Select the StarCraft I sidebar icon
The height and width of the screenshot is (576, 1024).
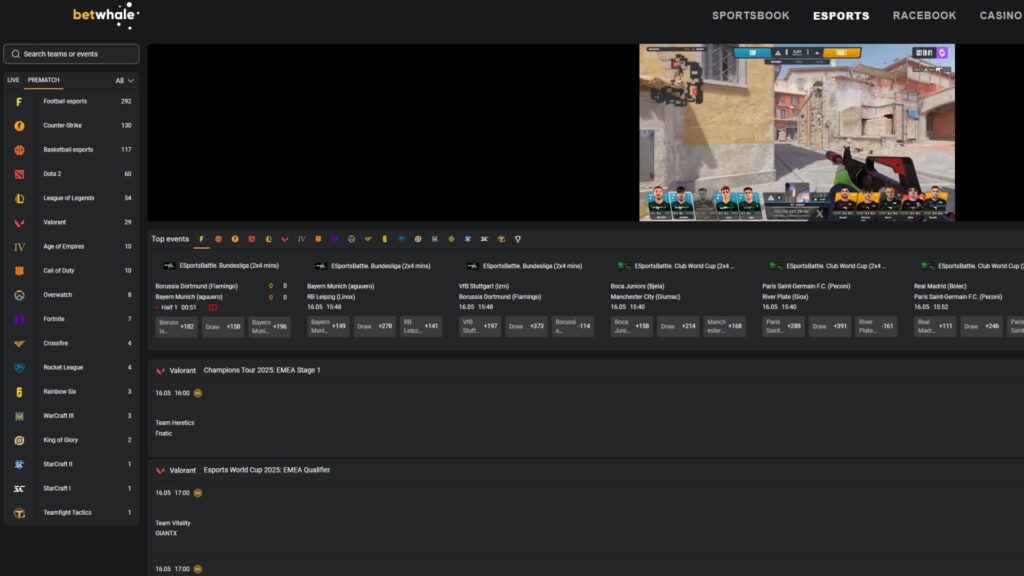coord(19,488)
